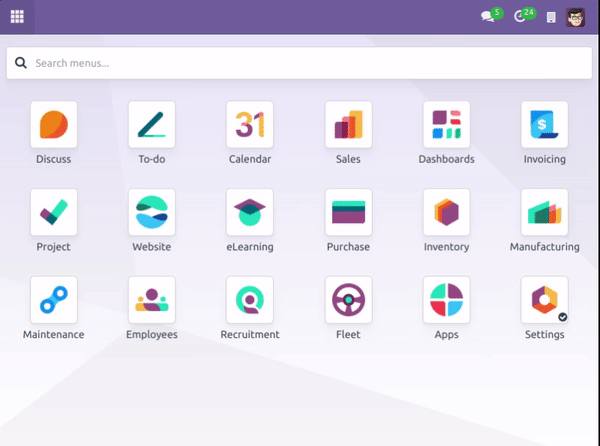
Task: Launch the Project app
Action: (x=54, y=212)
